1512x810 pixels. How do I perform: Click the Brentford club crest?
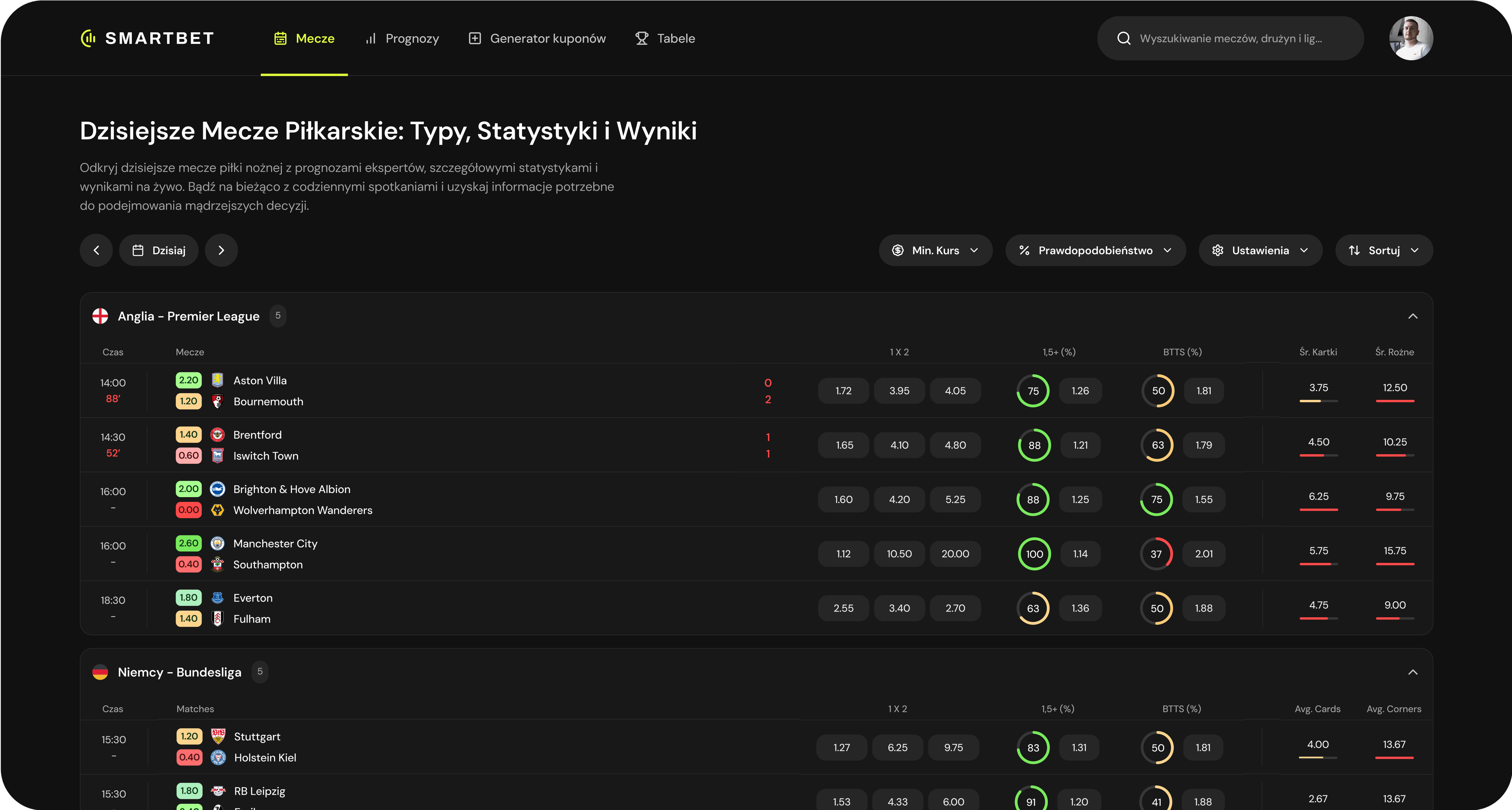coord(217,435)
